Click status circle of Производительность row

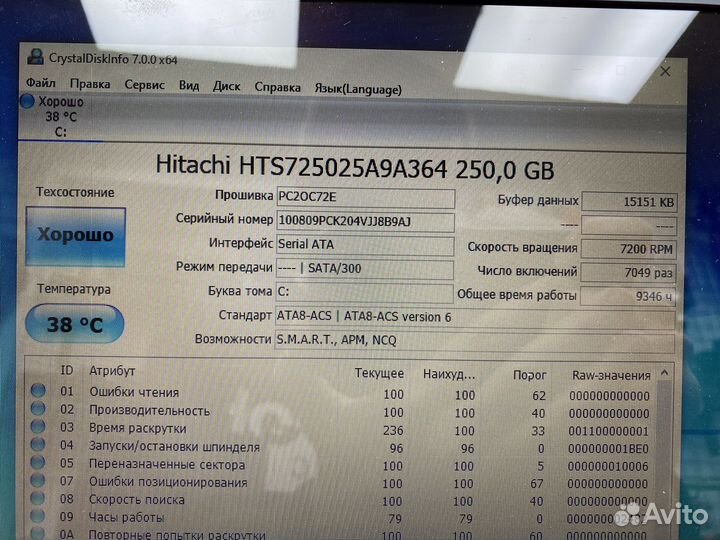(x=38, y=408)
